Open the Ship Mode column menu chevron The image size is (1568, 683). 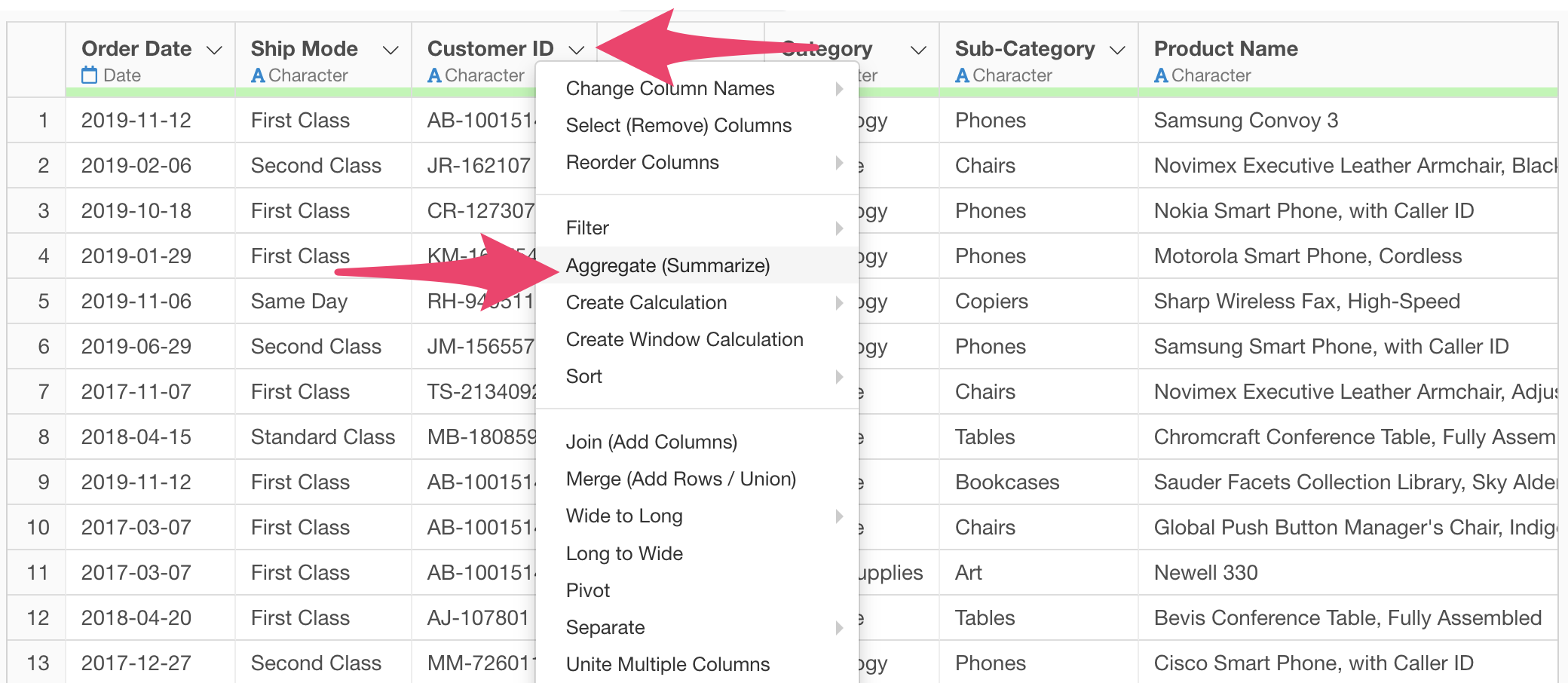coord(390,51)
